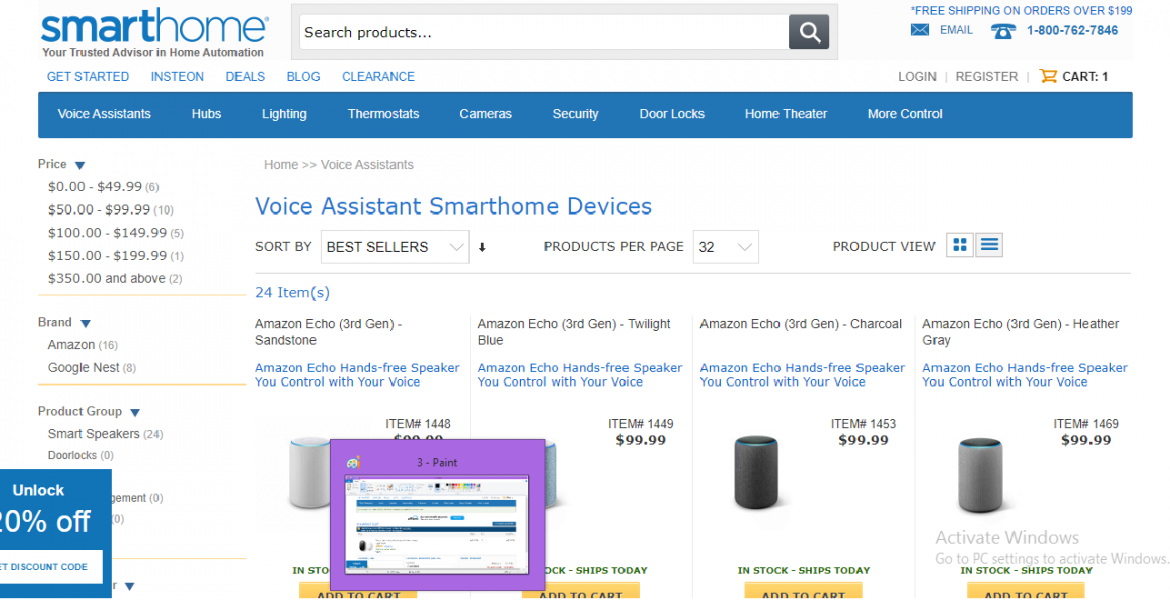
Task: Open the Products Per Page dropdown
Action: 725,247
